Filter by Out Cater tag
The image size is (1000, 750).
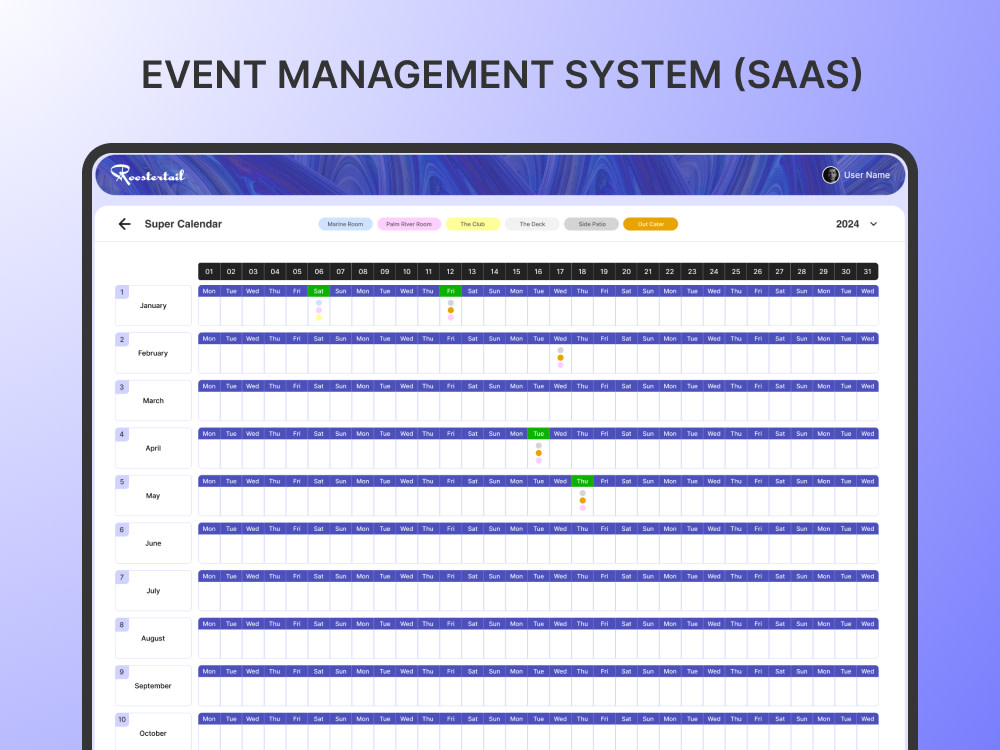(651, 224)
